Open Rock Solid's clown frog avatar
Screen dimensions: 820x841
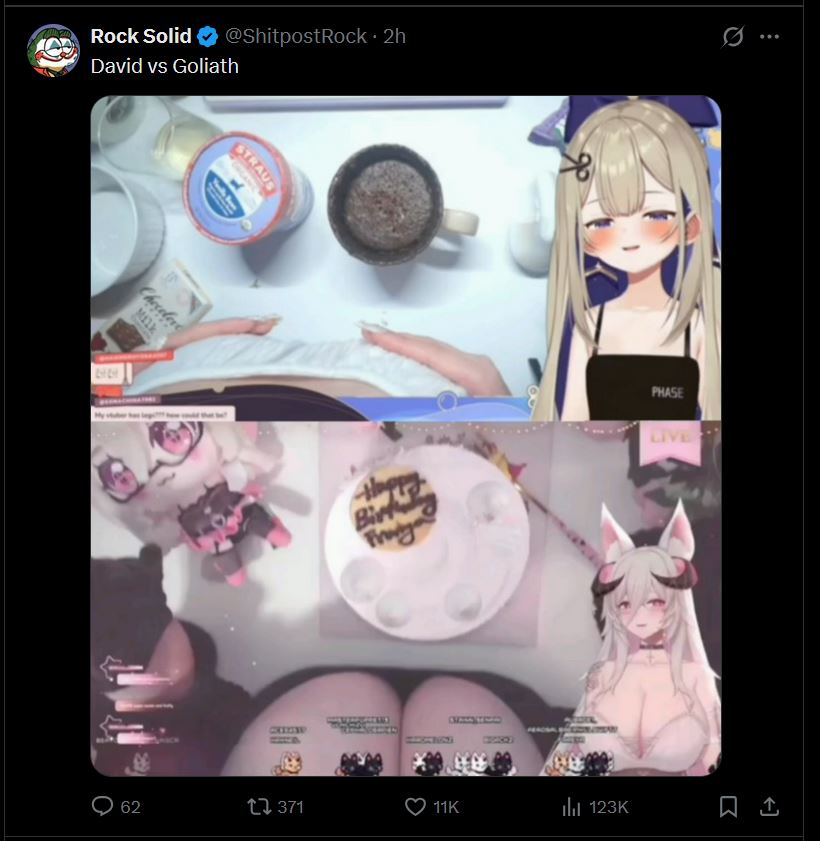53,50
